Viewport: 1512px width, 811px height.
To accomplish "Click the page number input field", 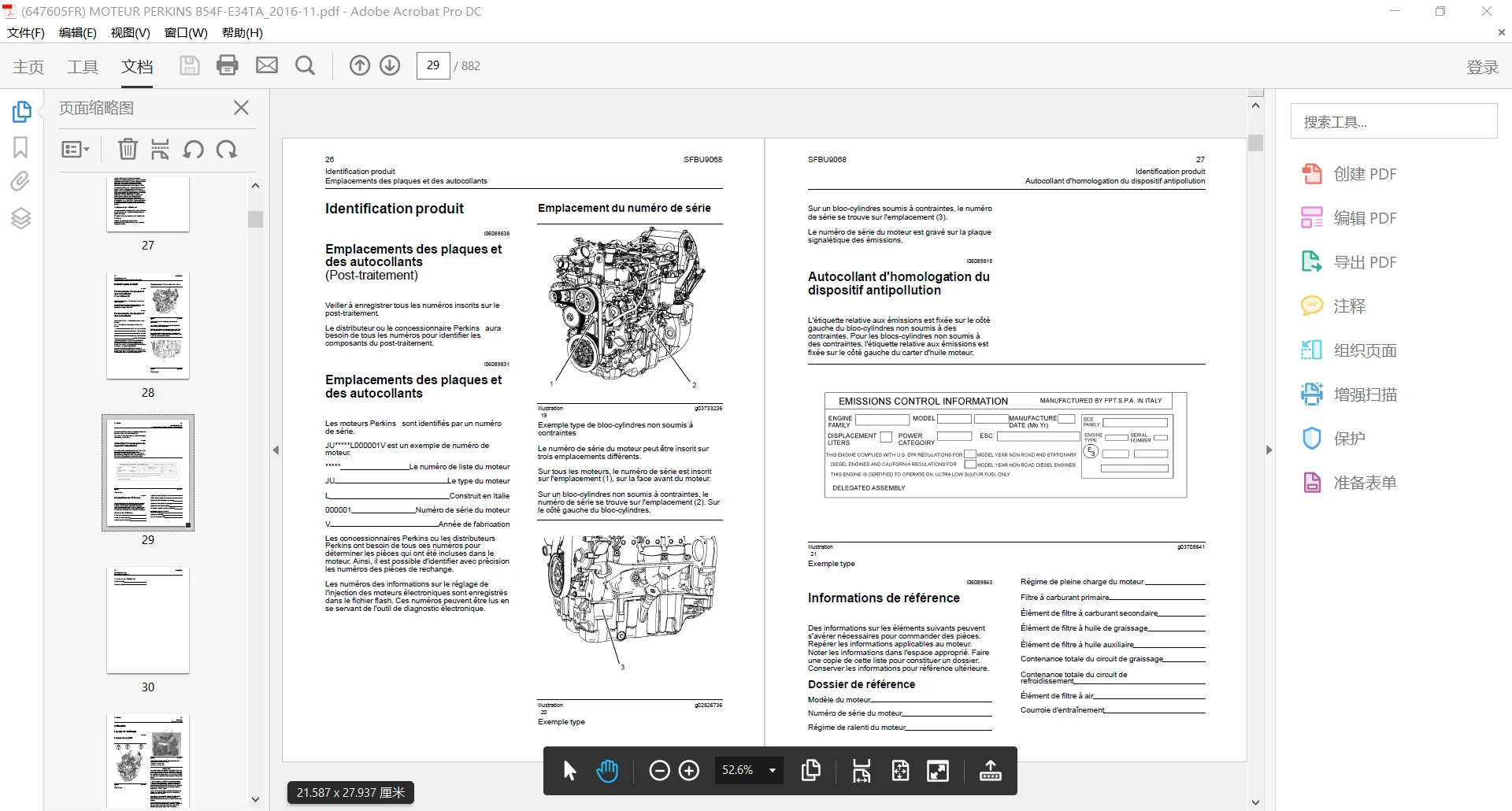I will click(x=433, y=65).
